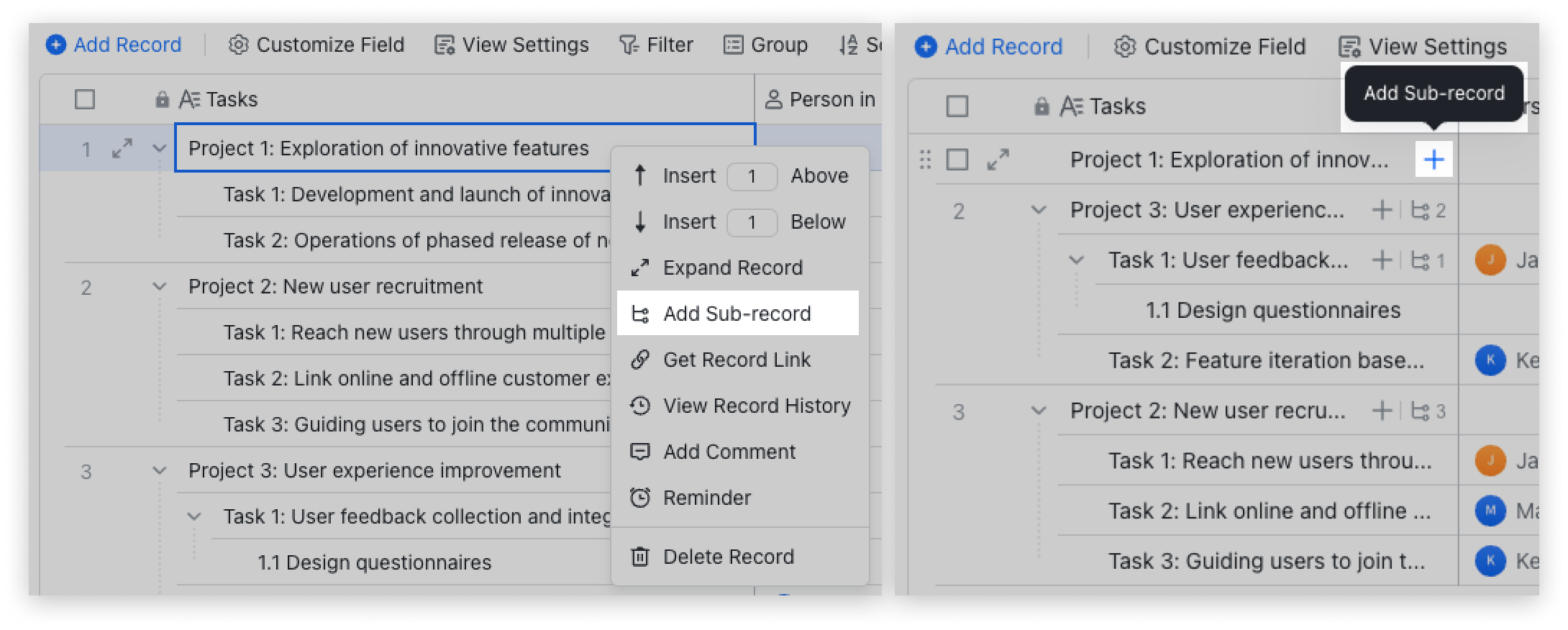Click plus icon next to Project 3 row
Screen dimensions: 1568x630
tap(1381, 210)
